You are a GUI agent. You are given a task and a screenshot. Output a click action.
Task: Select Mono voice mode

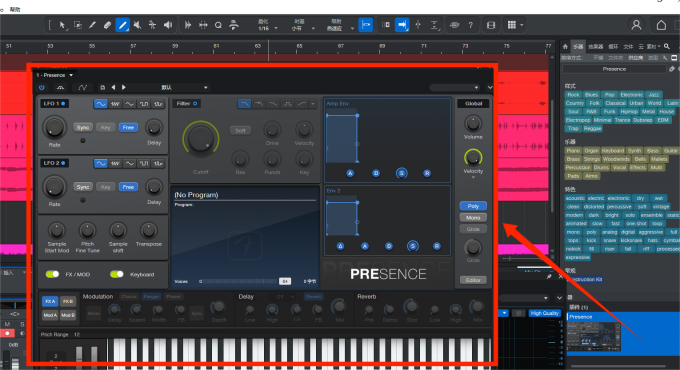click(x=473, y=218)
